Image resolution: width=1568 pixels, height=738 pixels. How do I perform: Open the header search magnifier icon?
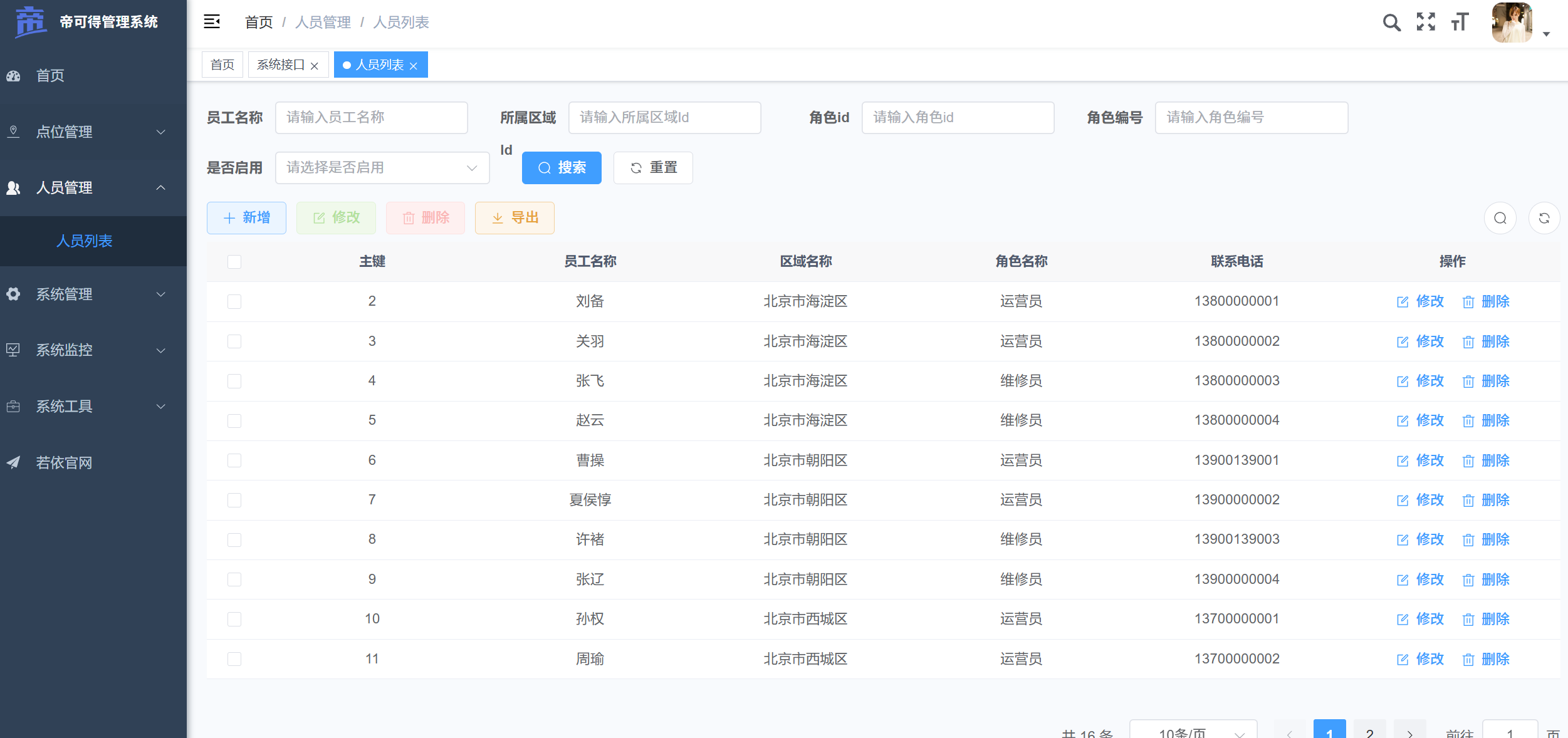click(x=1391, y=23)
